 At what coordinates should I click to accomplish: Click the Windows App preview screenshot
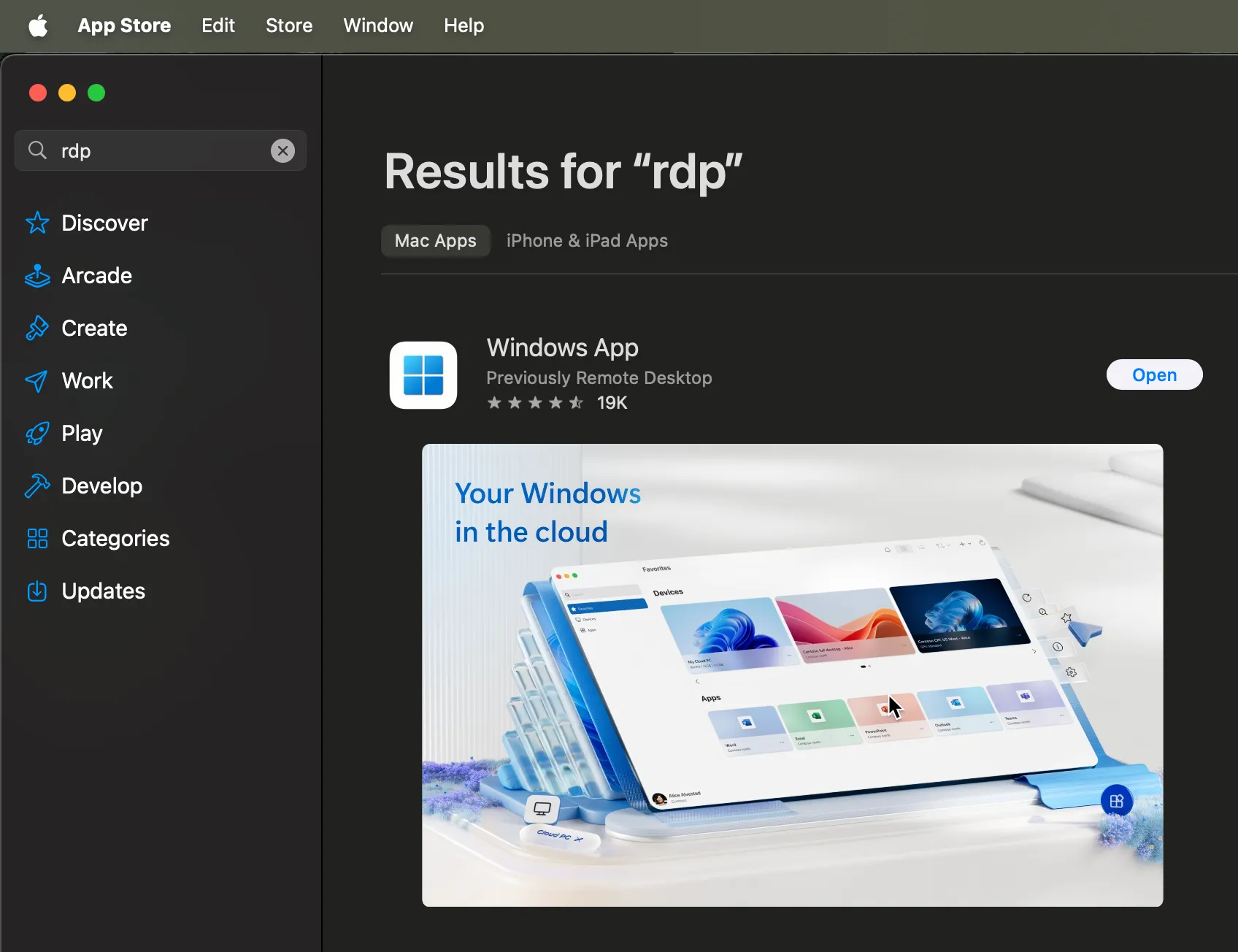point(792,675)
